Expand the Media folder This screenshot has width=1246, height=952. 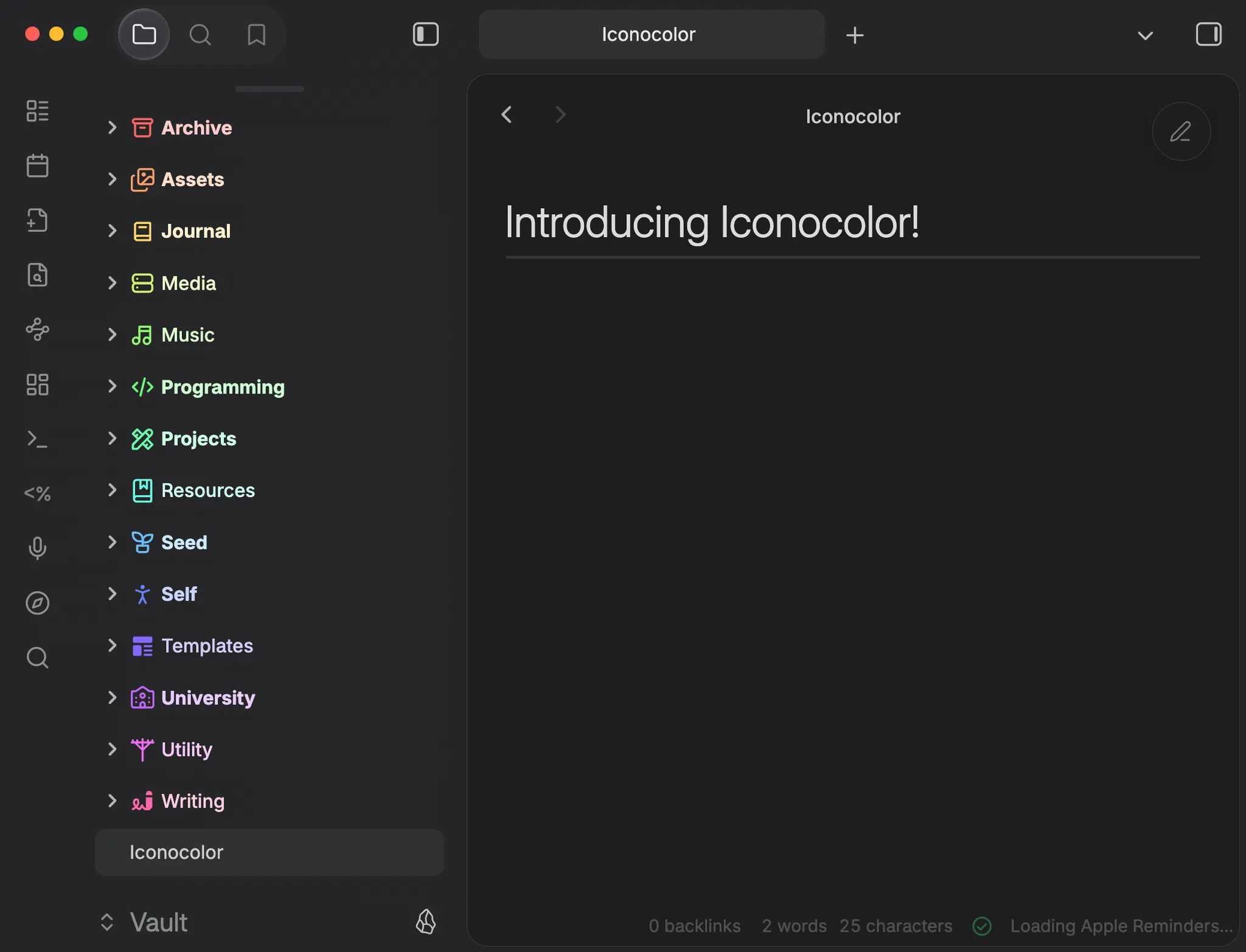(112, 283)
